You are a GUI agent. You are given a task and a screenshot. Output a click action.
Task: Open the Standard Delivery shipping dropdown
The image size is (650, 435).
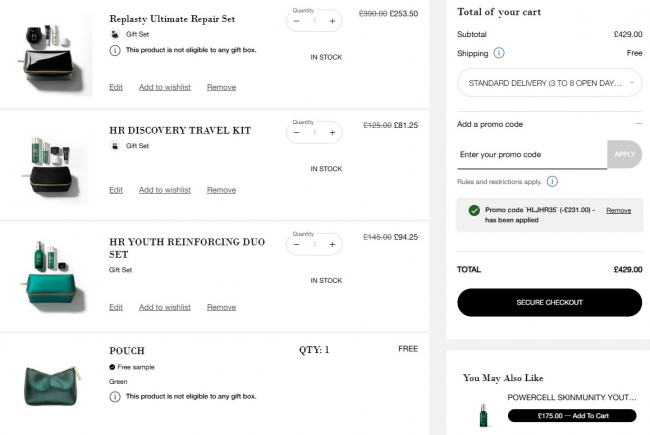pyautogui.click(x=549, y=83)
